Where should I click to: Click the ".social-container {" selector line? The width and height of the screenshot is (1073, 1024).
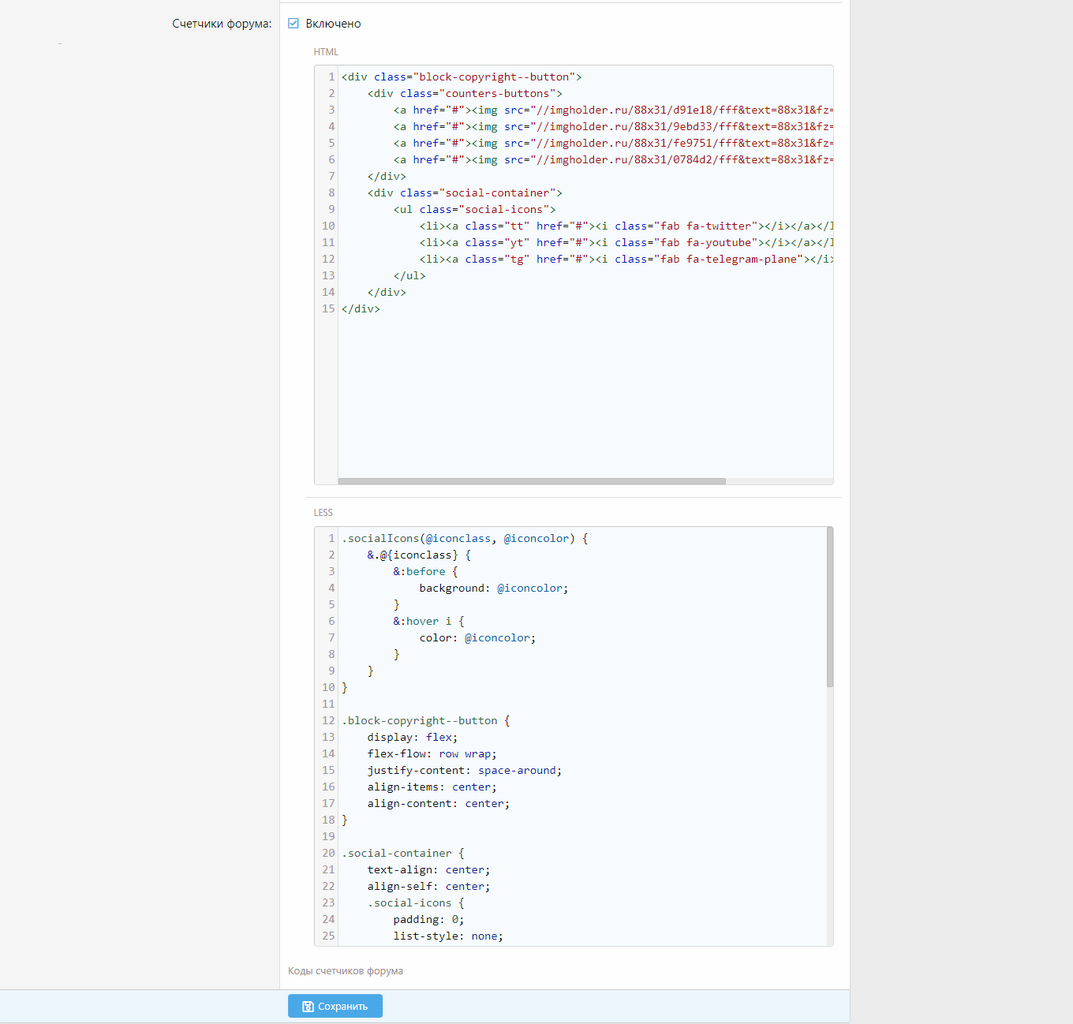(403, 853)
